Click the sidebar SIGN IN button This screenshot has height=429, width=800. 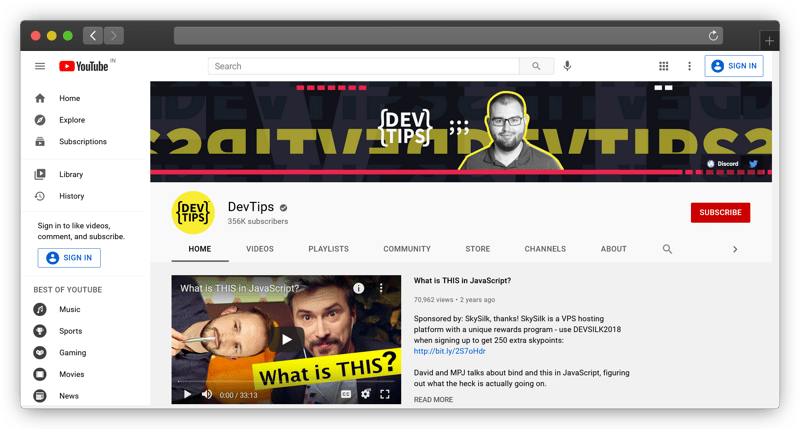click(69, 258)
